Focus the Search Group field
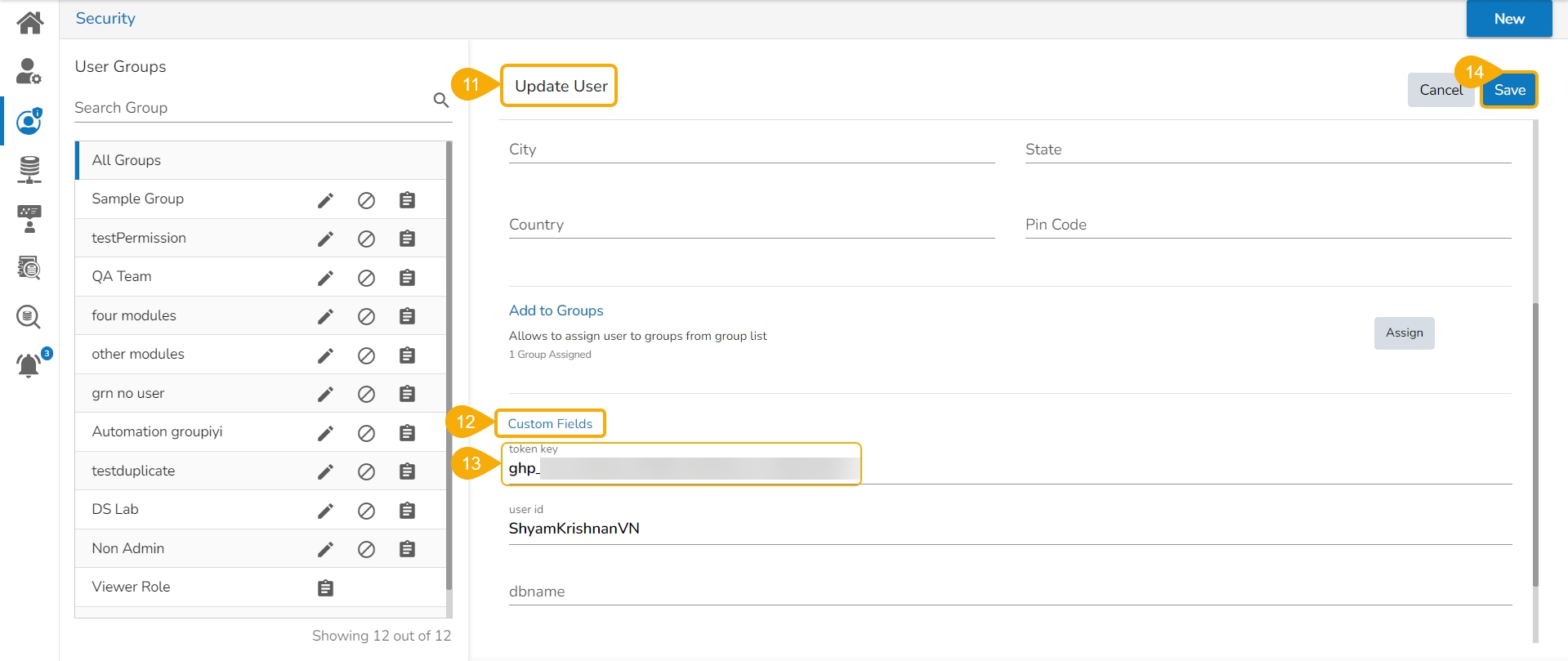This screenshot has height=661, width=1568. [x=249, y=108]
